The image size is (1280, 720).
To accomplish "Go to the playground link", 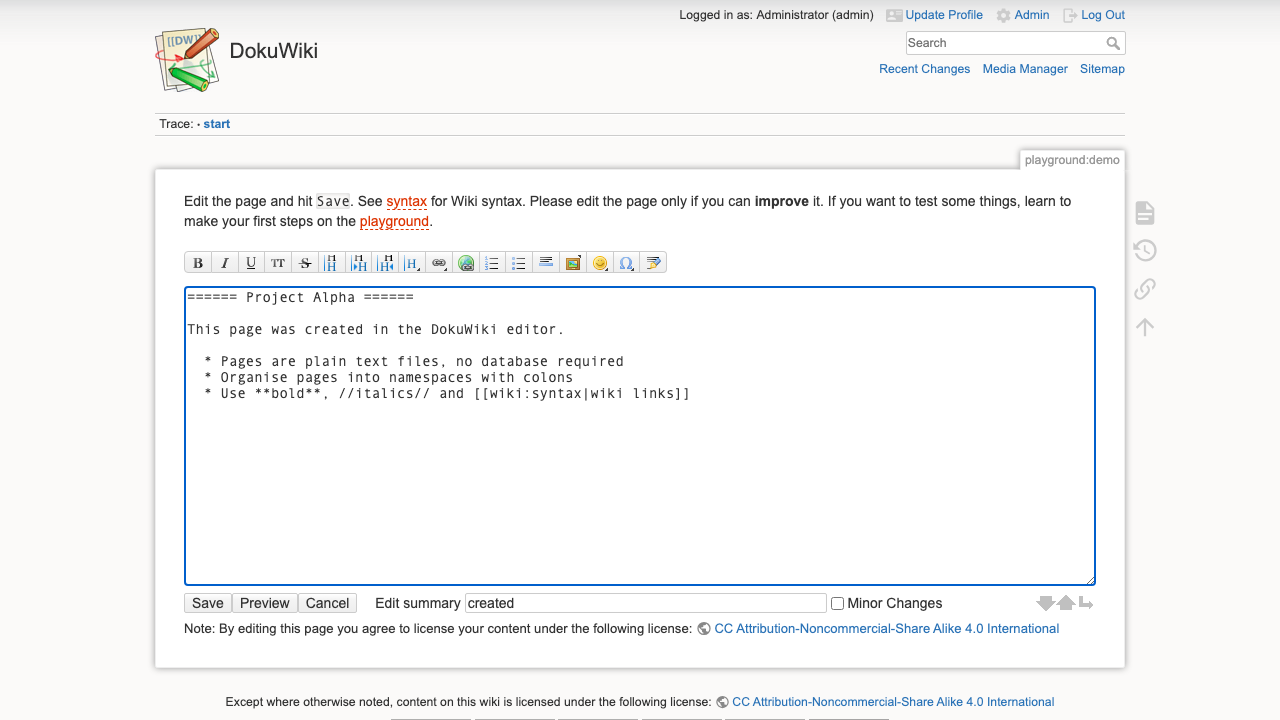I will coord(394,221).
